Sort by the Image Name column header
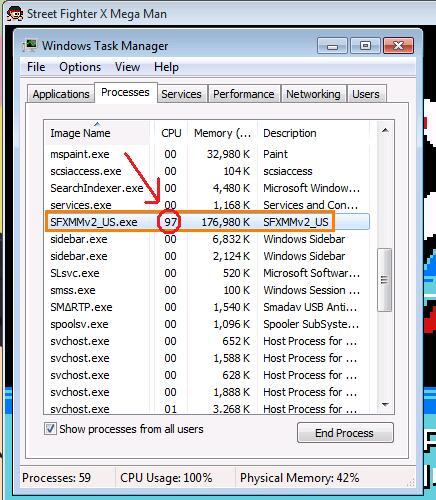436x500 pixels. coord(97,133)
